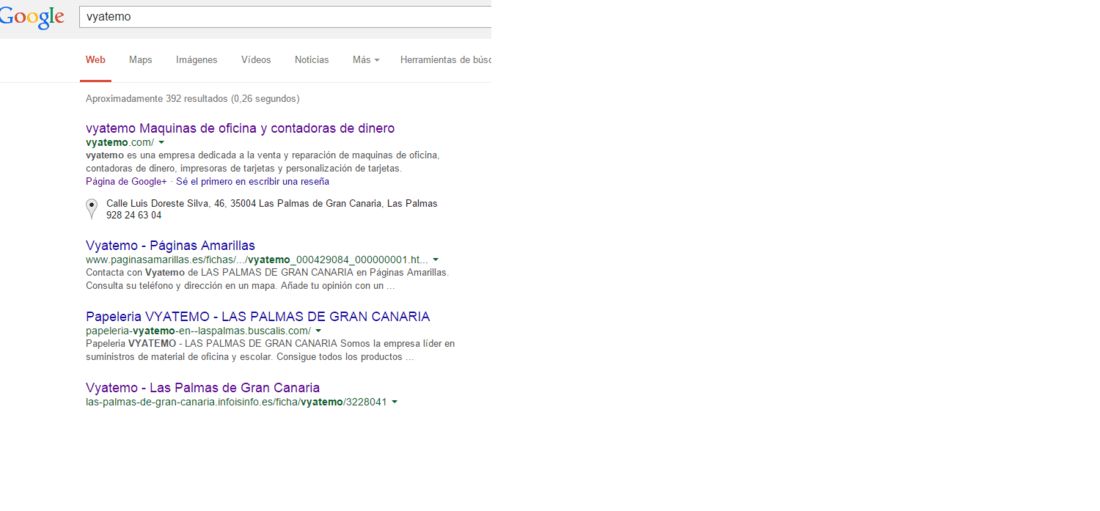Open Vyatemo - Páginas Amarillas result
Viewport: 1100px width, 511px height.
[x=170, y=245]
